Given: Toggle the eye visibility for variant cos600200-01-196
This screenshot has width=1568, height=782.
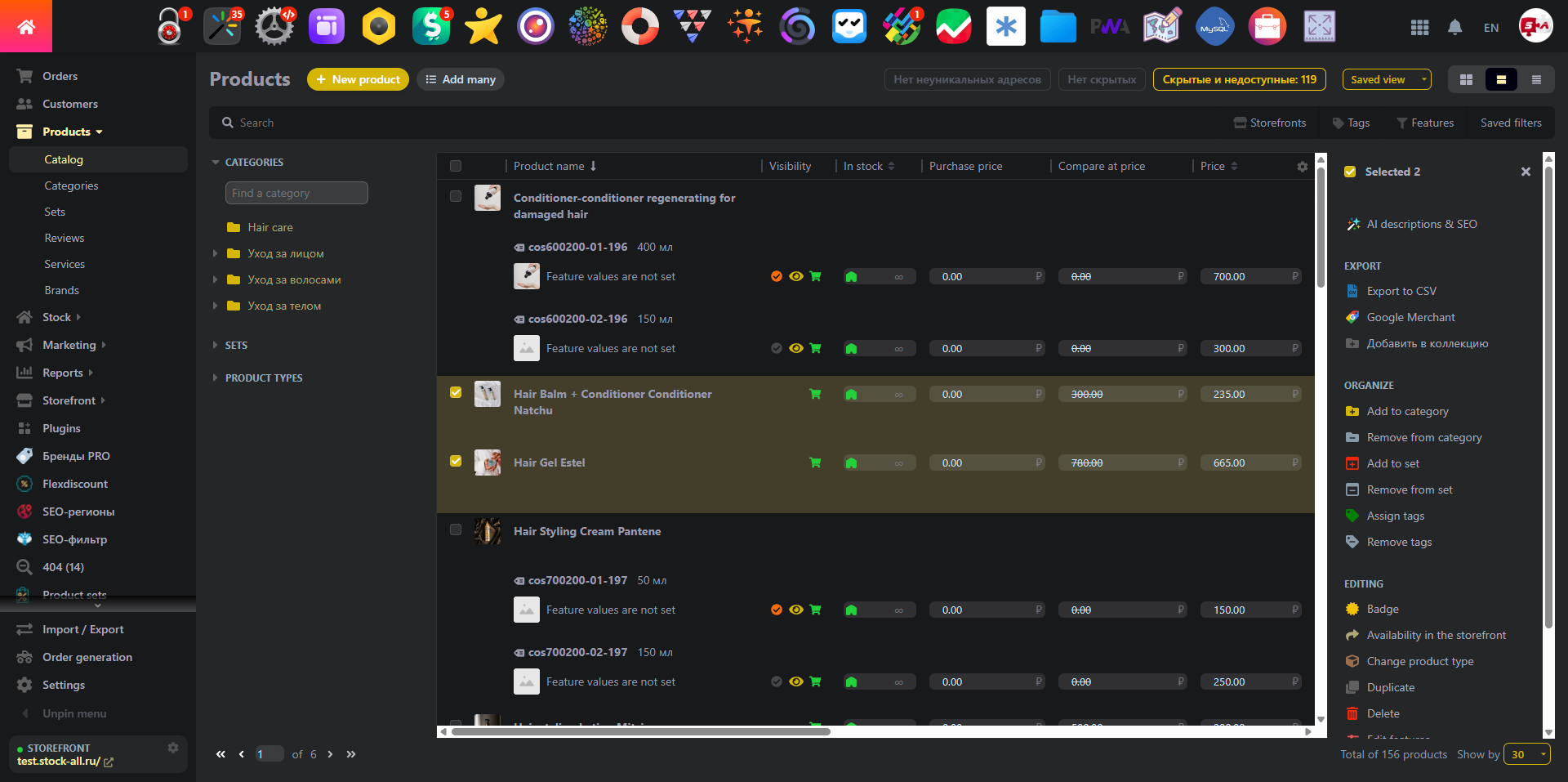Looking at the screenshot, I should [795, 276].
